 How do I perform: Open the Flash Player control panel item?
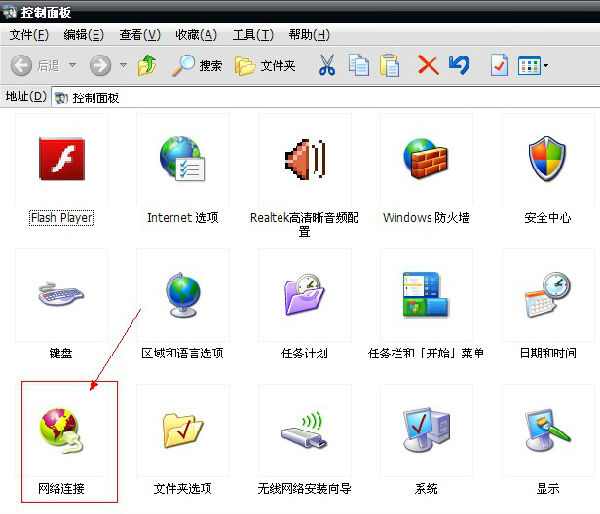62,158
